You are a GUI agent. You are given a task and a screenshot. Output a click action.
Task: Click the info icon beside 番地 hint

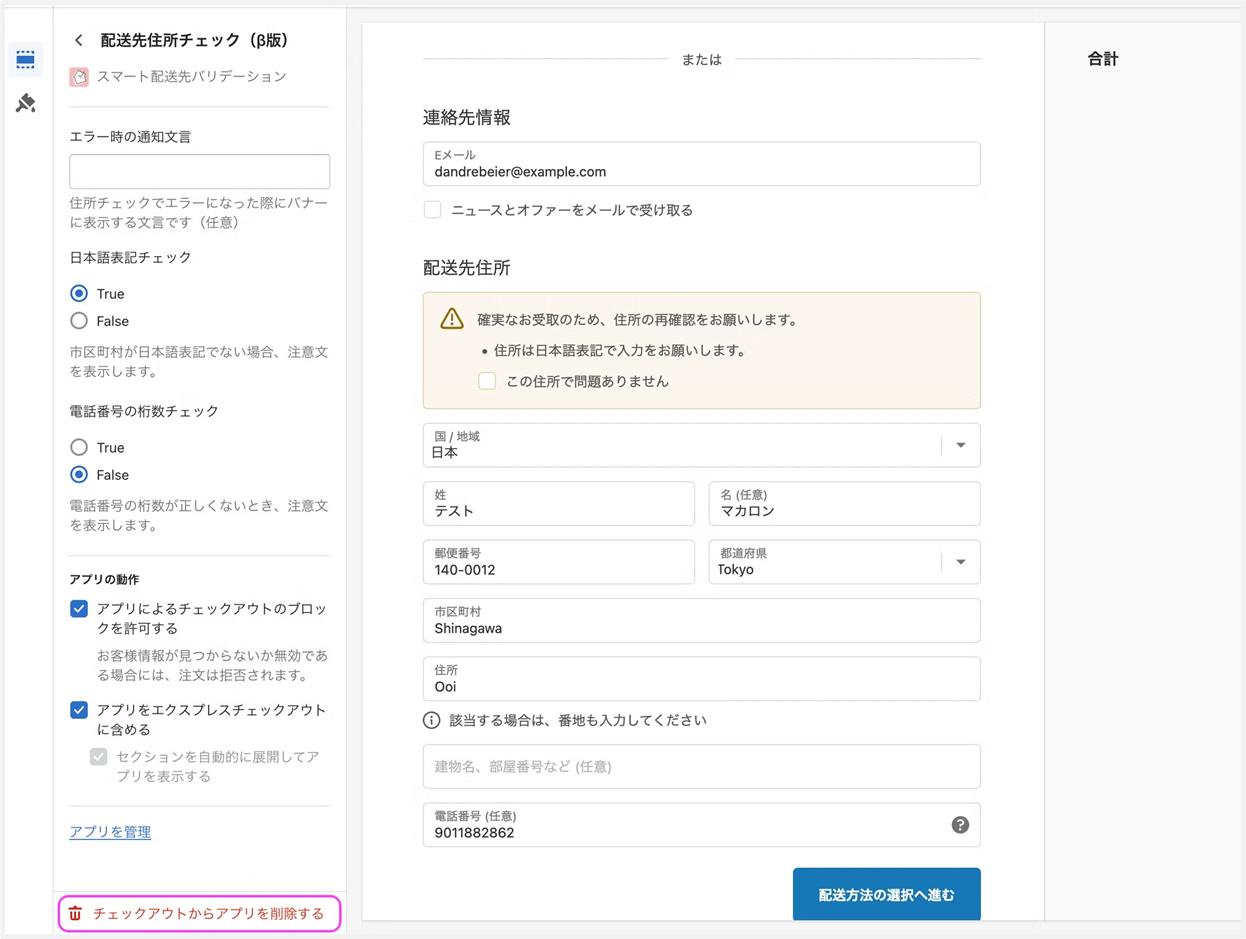pyautogui.click(x=432, y=720)
